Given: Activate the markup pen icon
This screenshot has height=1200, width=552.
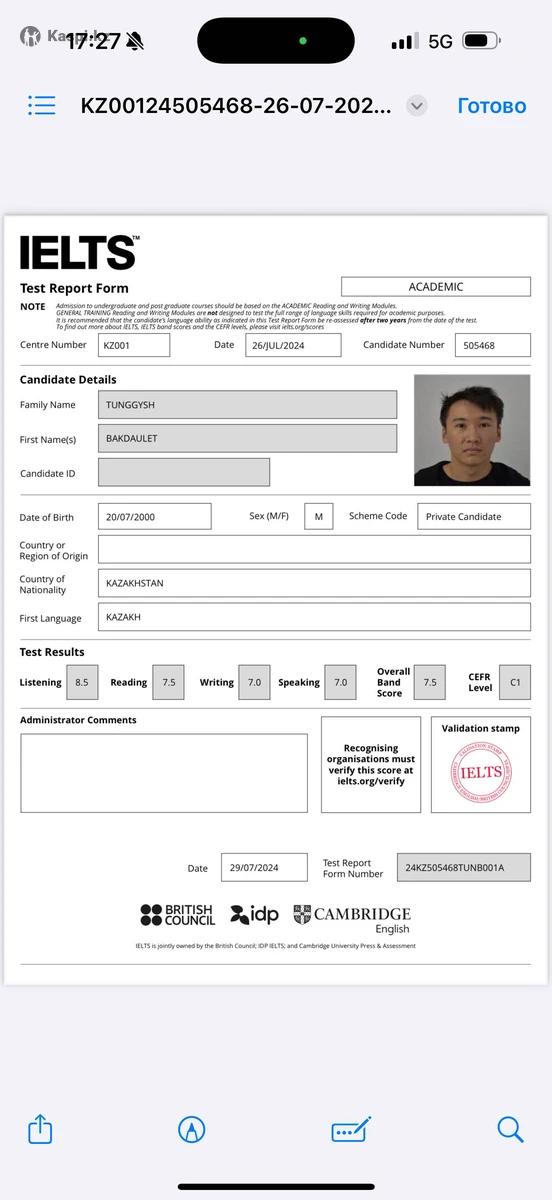Looking at the screenshot, I should point(192,1130).
